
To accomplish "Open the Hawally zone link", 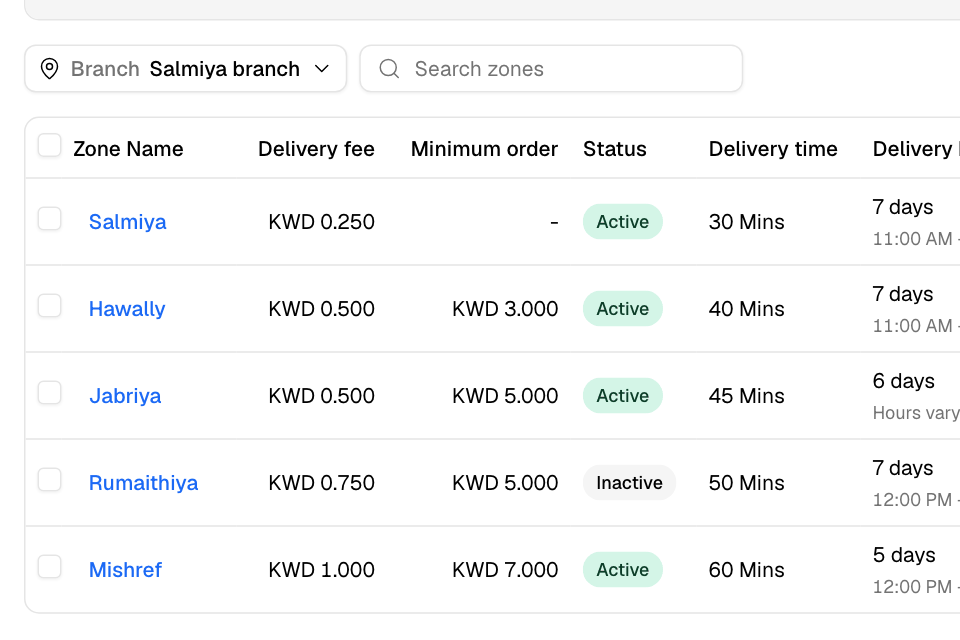I will pyautogui.click(x=127, y=309).
